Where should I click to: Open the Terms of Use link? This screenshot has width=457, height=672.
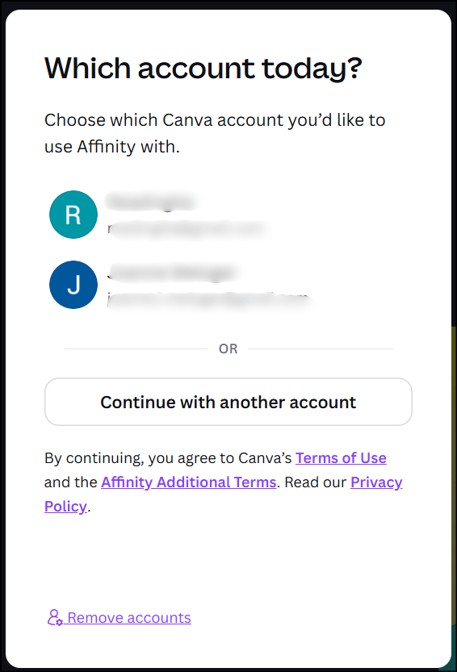click(341, 458)
